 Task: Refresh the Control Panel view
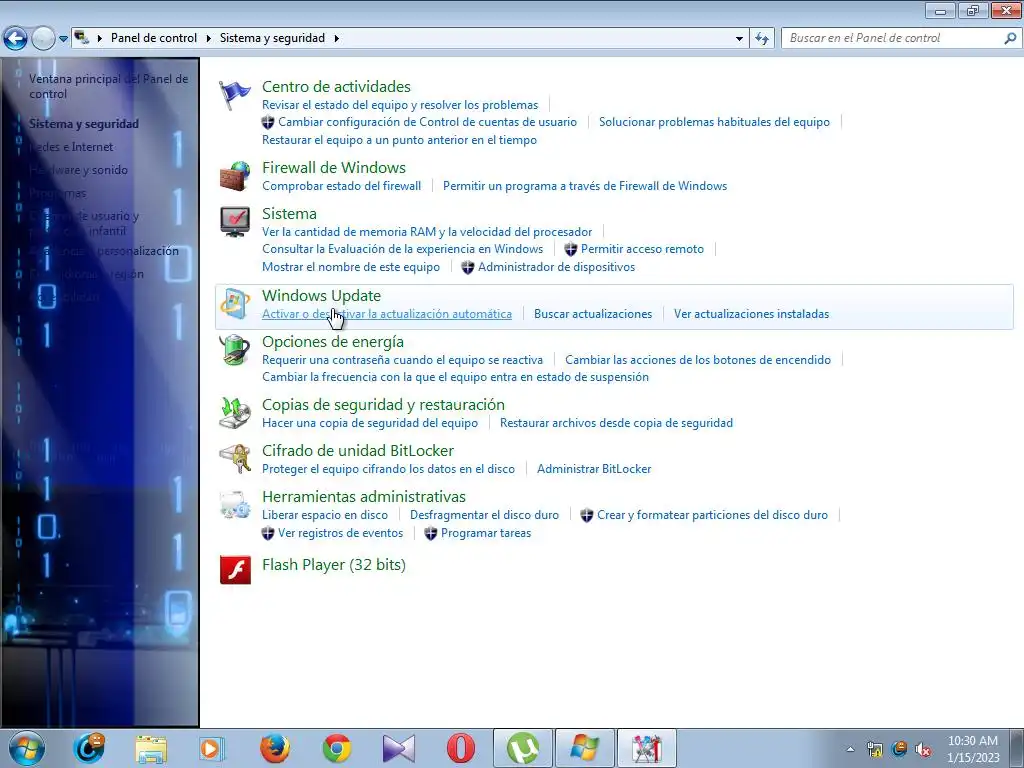761,39
